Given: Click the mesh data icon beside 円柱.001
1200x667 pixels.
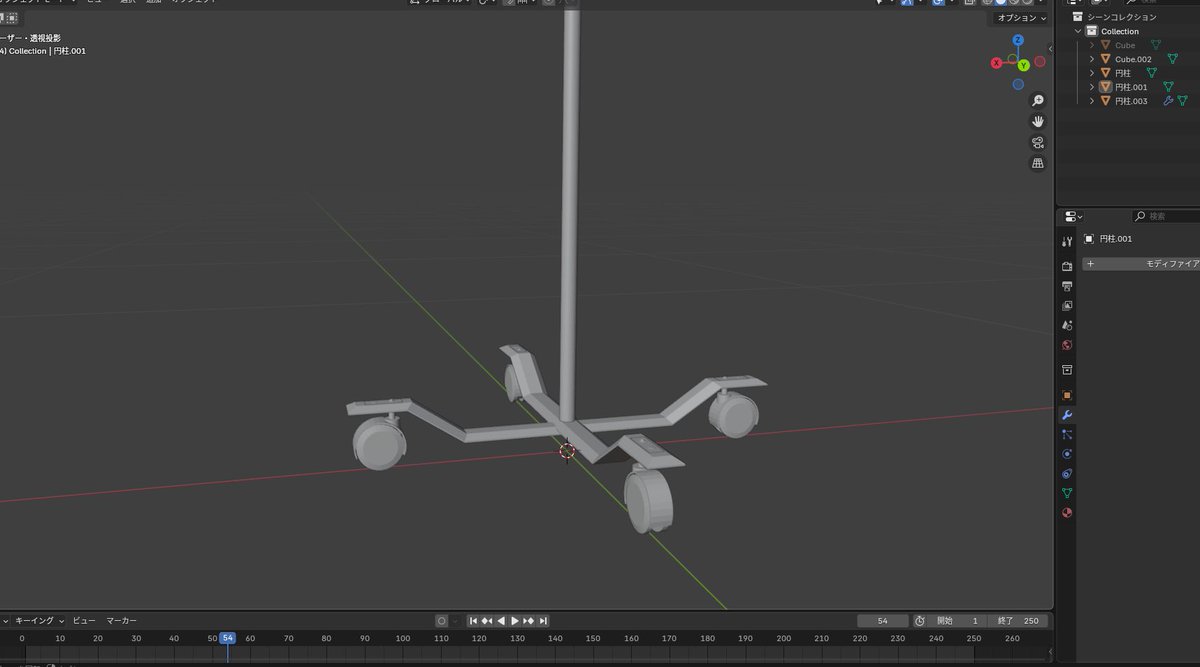Looking at the screenshot, I should point(1168,87).
